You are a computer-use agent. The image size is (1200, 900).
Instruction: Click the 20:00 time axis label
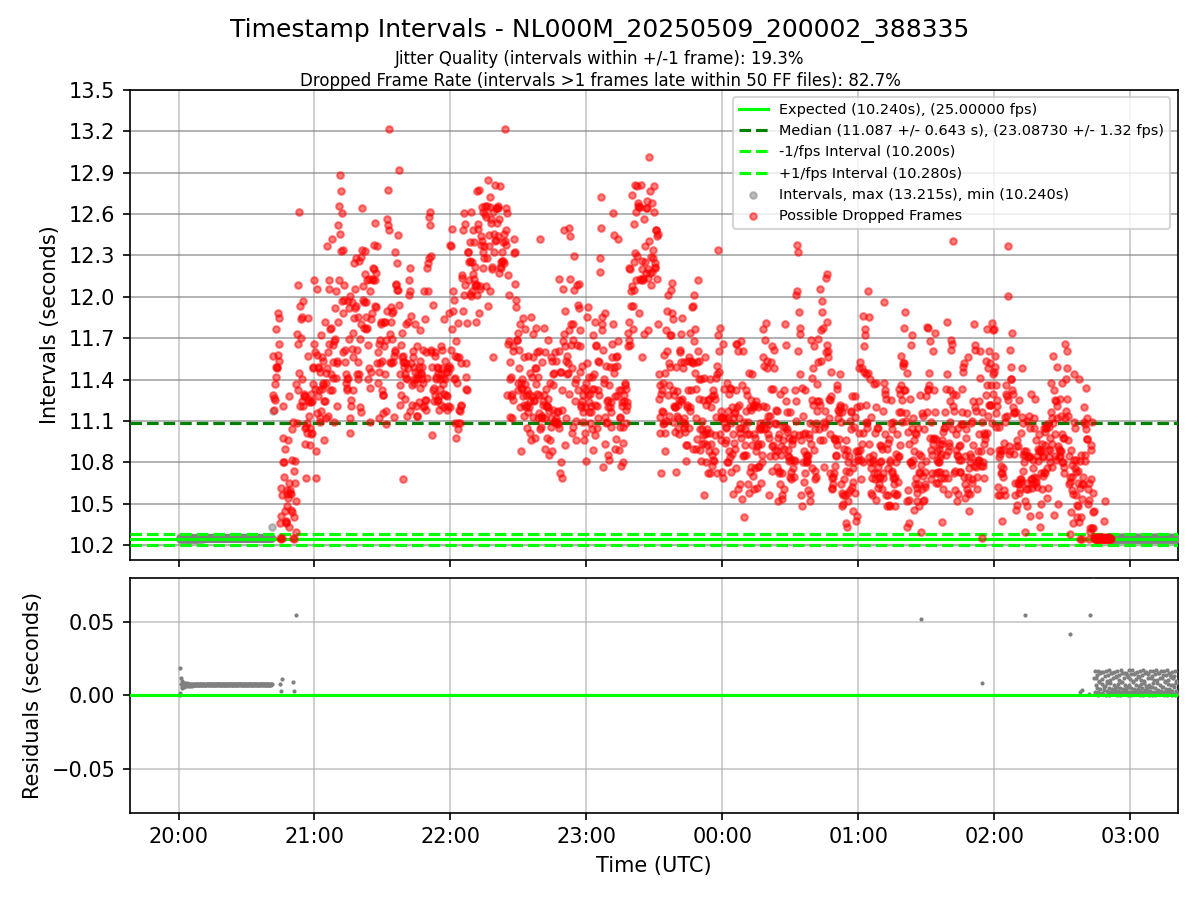179,834
